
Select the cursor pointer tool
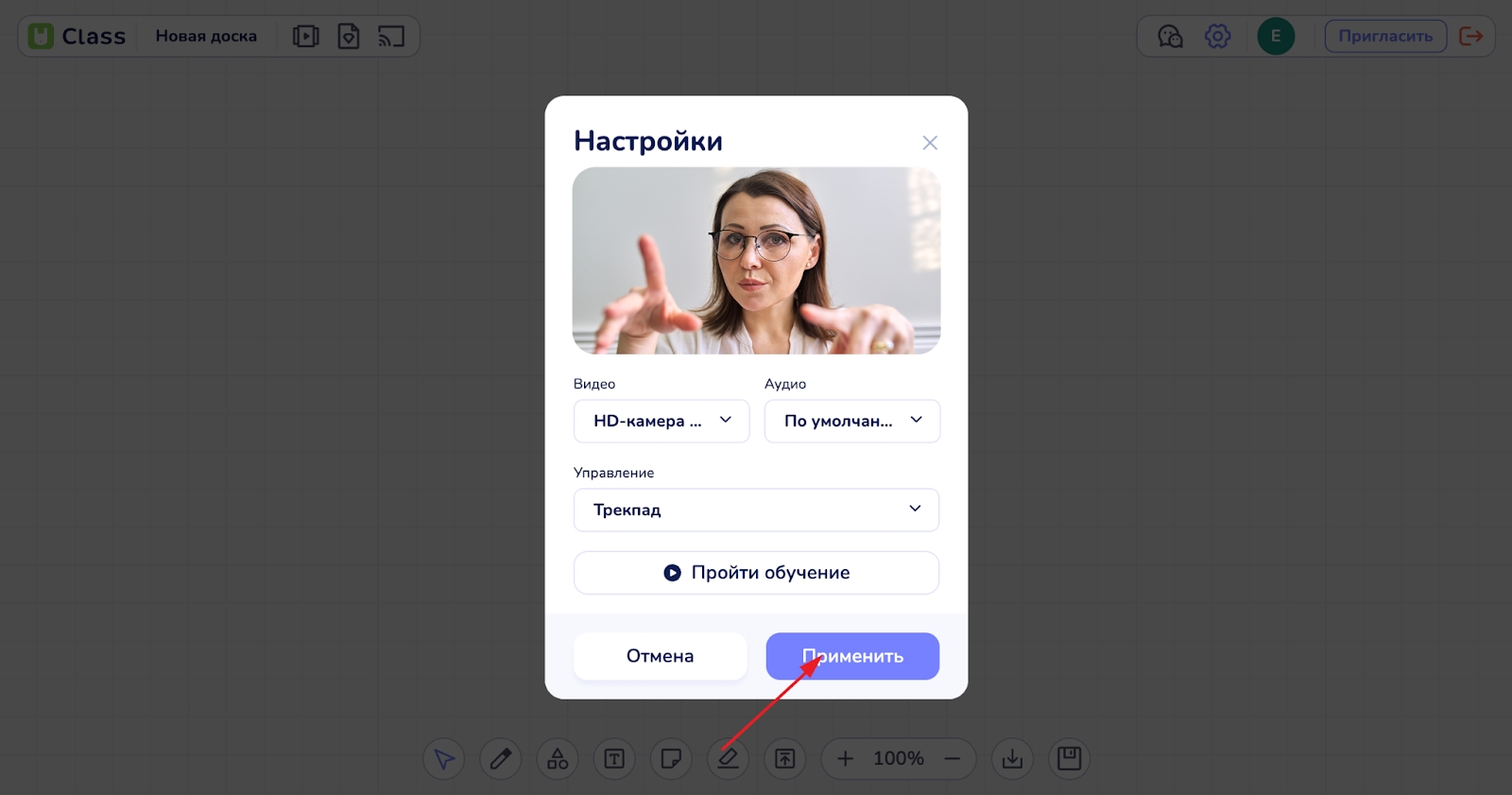443,759
